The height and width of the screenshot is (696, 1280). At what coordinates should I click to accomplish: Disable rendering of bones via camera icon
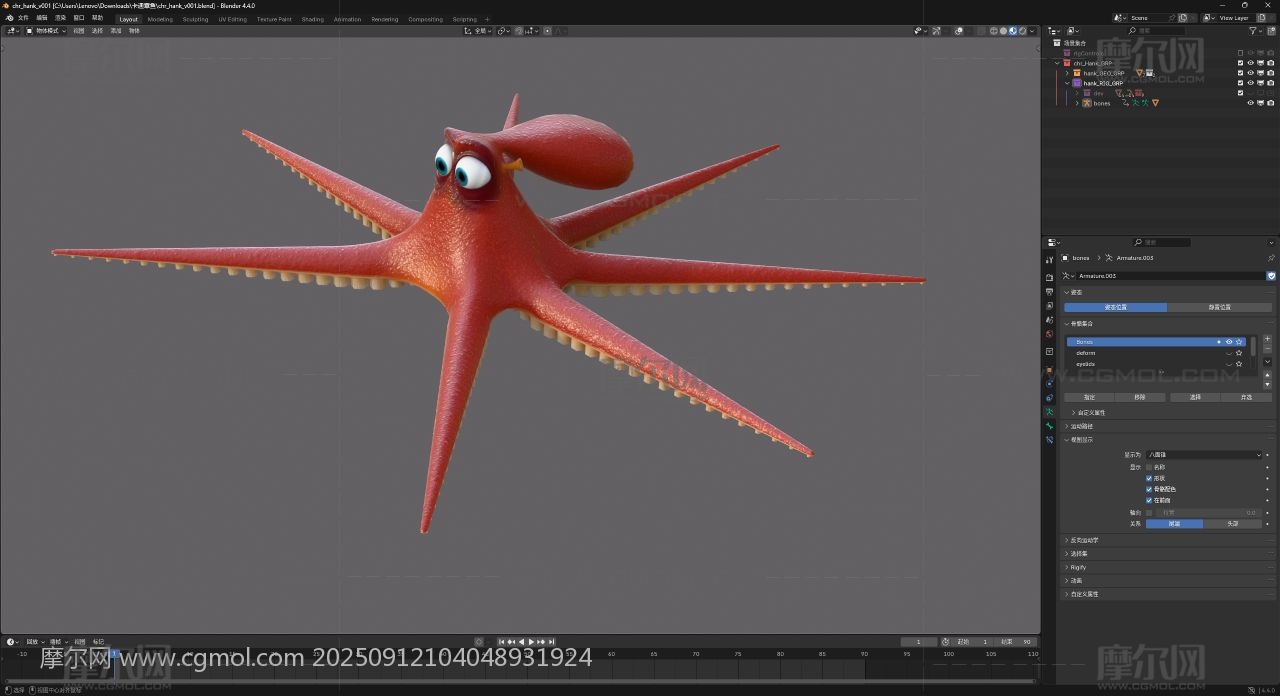[x=1270, y=103]
